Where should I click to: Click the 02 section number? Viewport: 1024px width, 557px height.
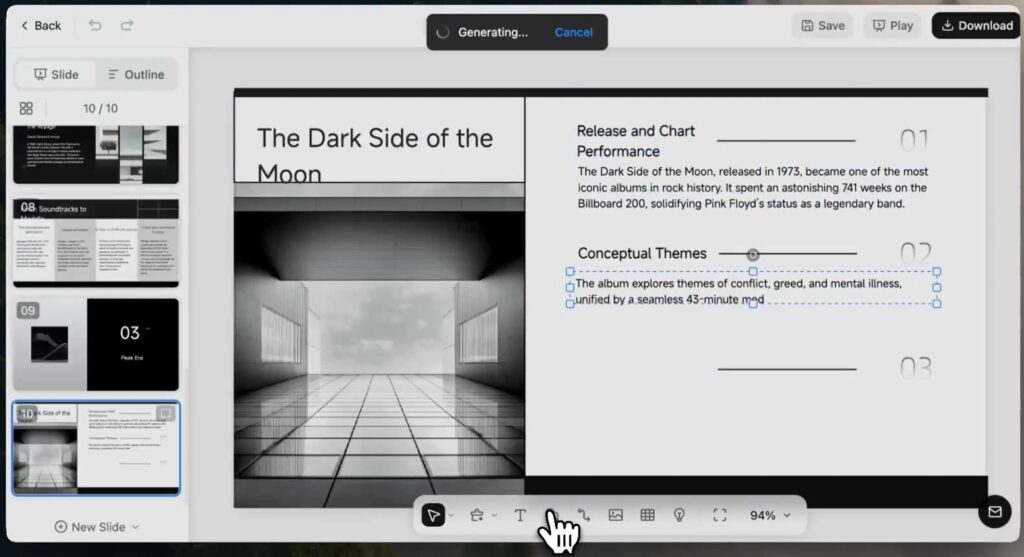[x=916, y=253]
